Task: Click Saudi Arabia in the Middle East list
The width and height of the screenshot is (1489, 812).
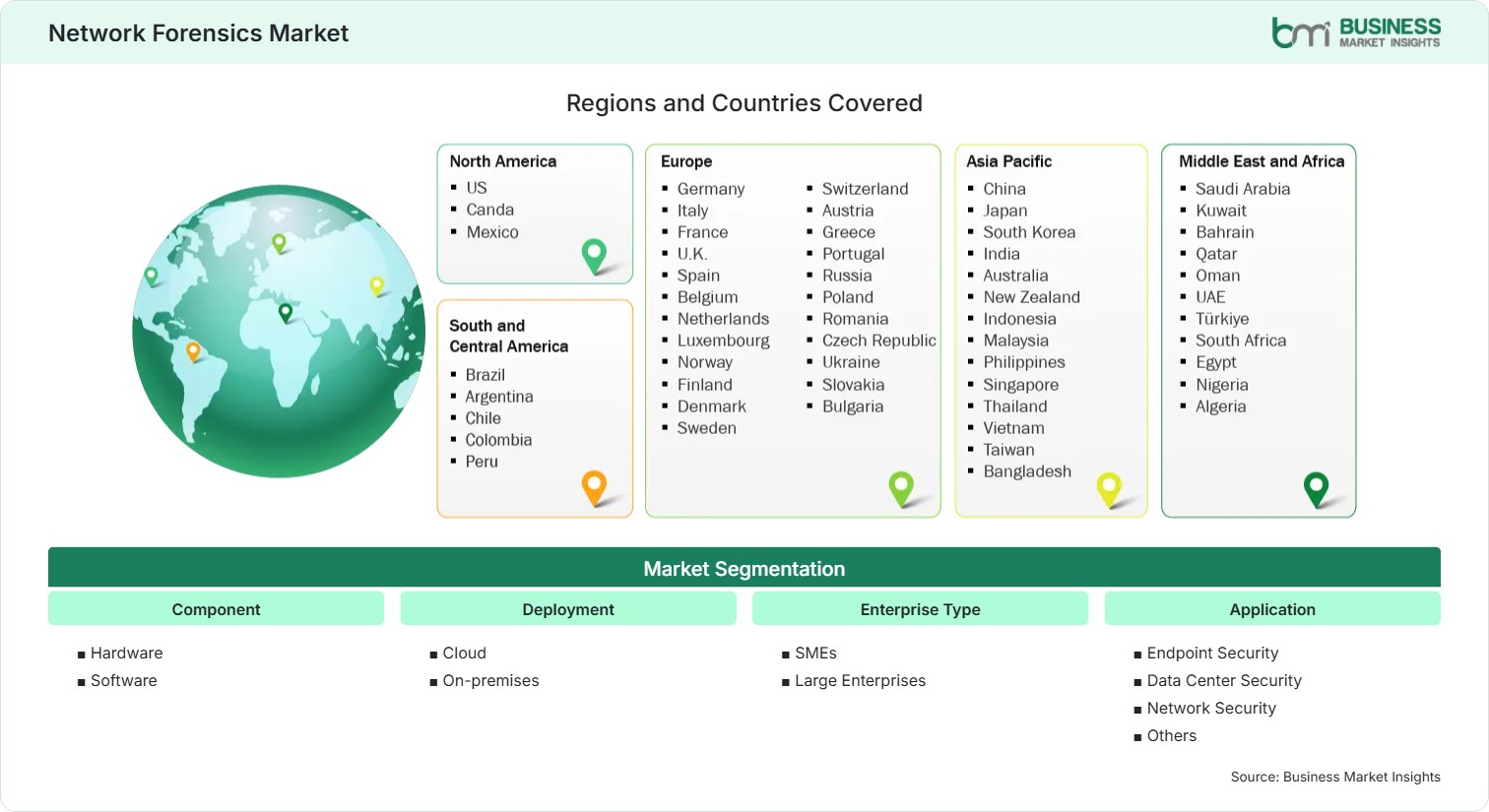Action: (1242, 189)
